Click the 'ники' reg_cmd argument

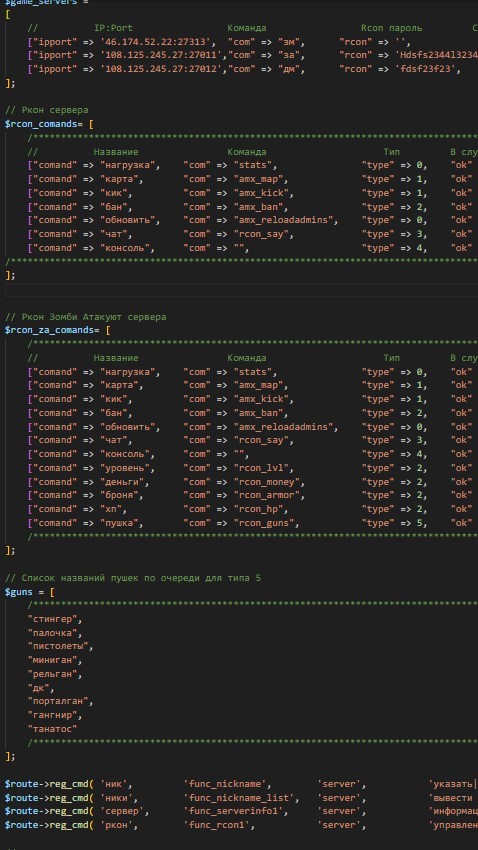[117, 798]
